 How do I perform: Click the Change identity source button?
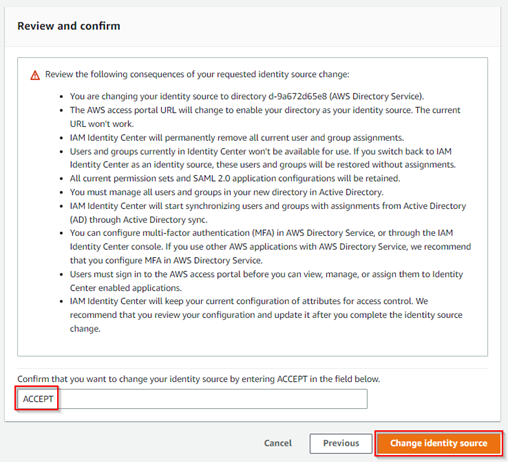439,443
